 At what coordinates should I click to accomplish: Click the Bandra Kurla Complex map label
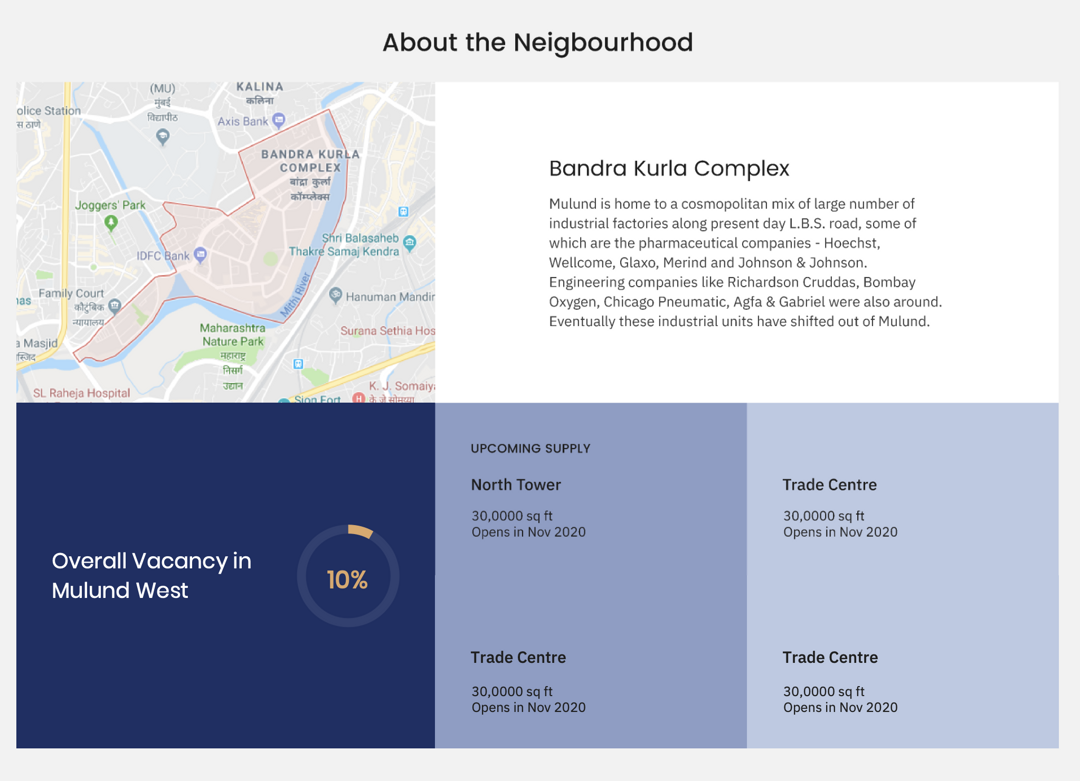click(309, 161)
